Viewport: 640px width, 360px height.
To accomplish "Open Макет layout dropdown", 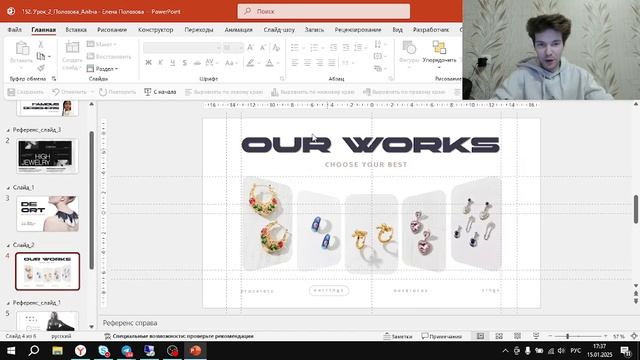I will pyautogui.click(x=102, y=44).
